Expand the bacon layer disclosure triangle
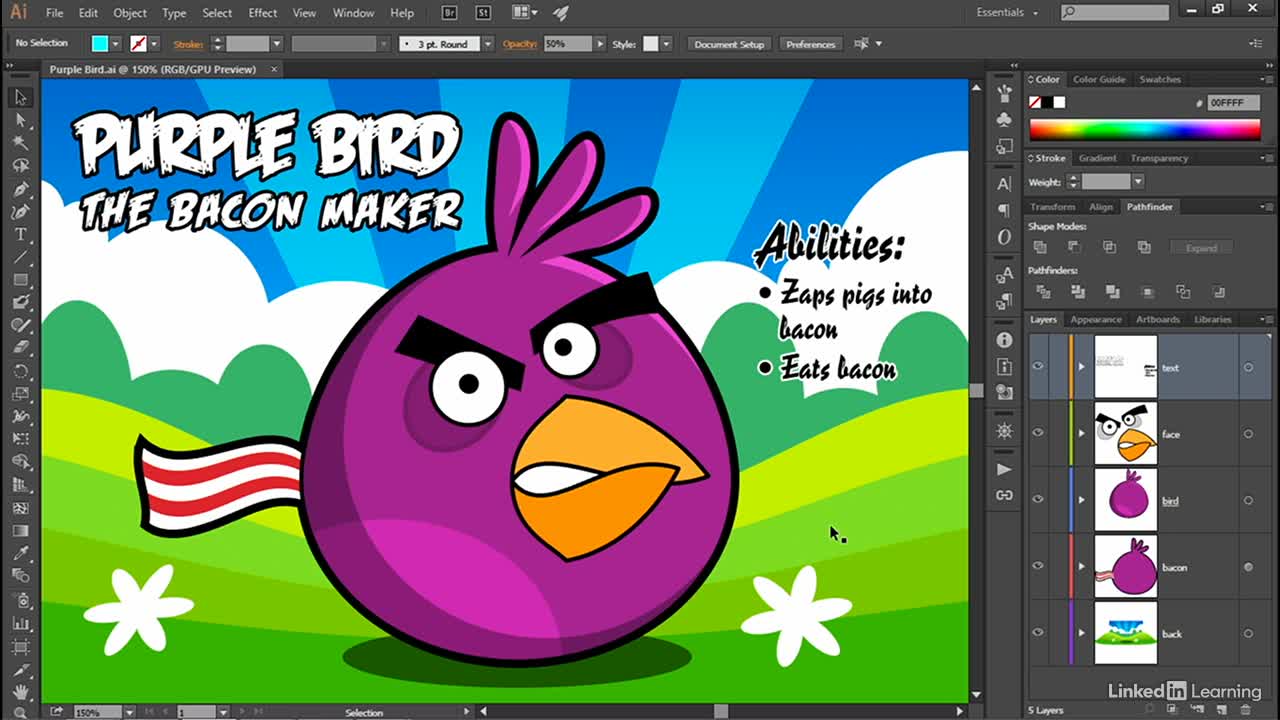This screenshot has height=720, width=1280. point(1081,567)
